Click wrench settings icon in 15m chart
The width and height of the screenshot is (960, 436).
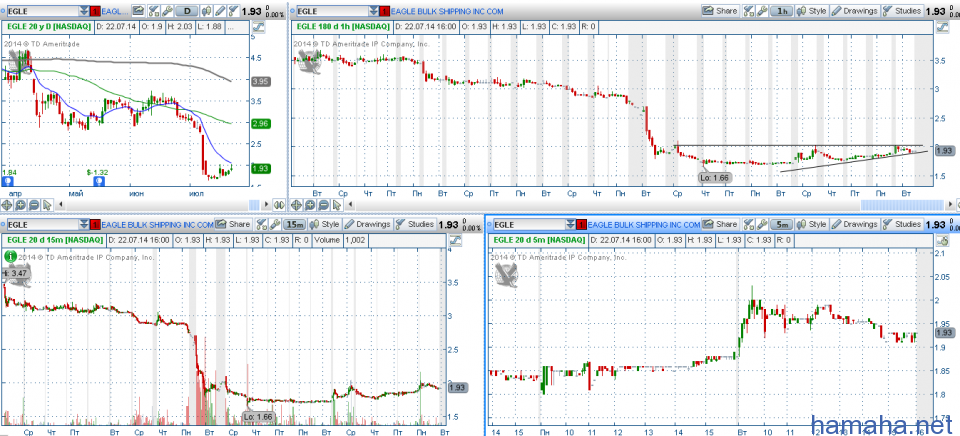tap(276, 224)
